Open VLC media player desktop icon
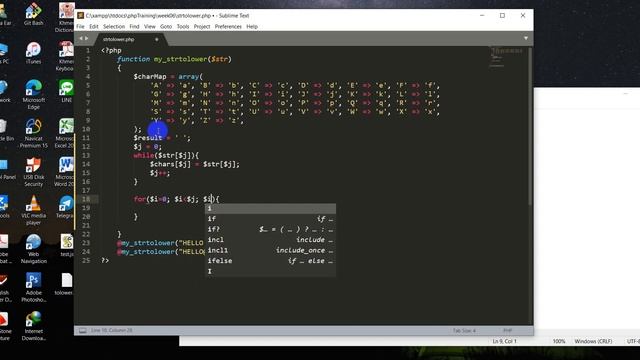This screenshot has width=640, height=360. coord(33,210)
